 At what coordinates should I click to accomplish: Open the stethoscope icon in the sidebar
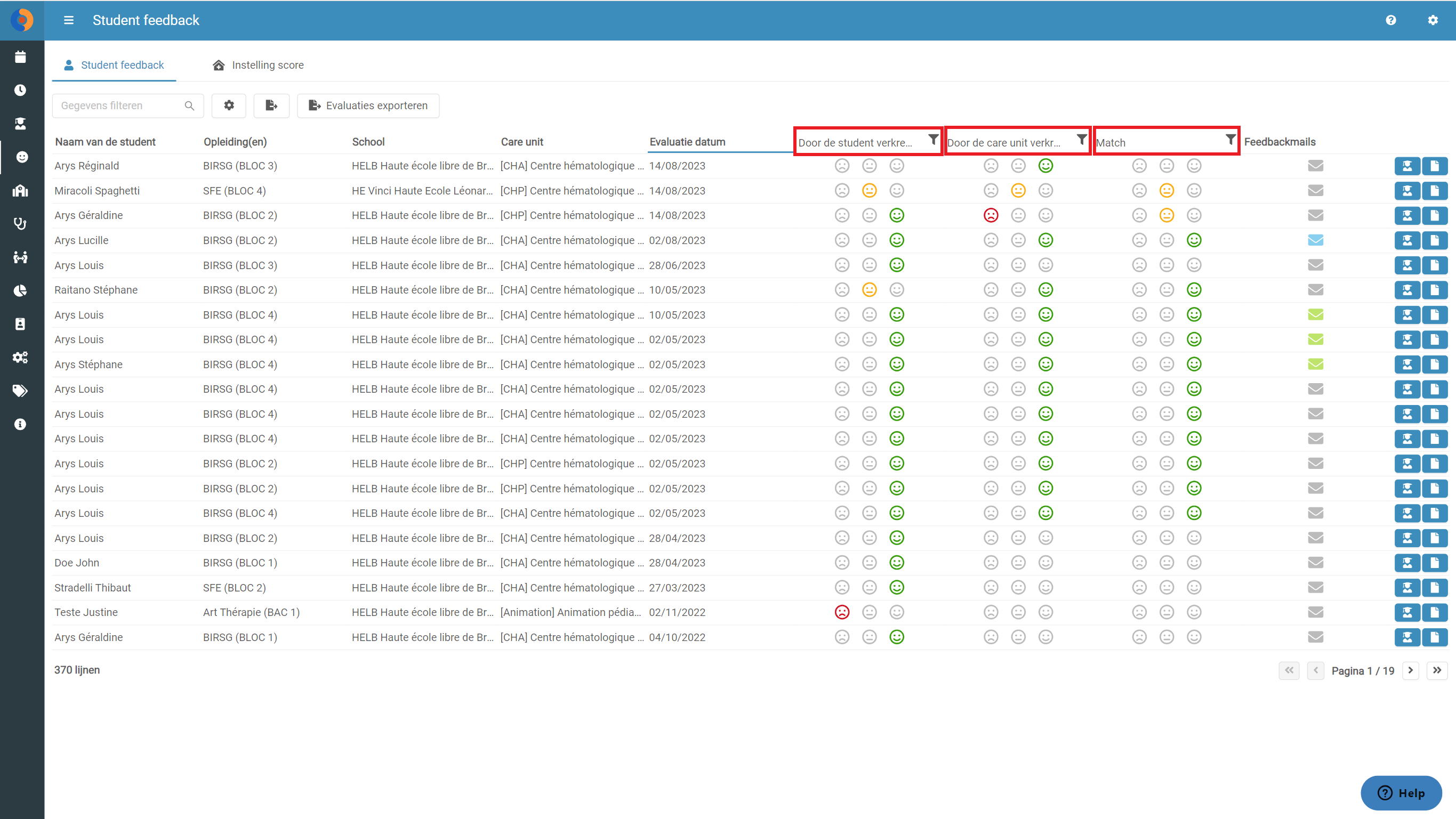pyautogui.click(x=20, y=224)
